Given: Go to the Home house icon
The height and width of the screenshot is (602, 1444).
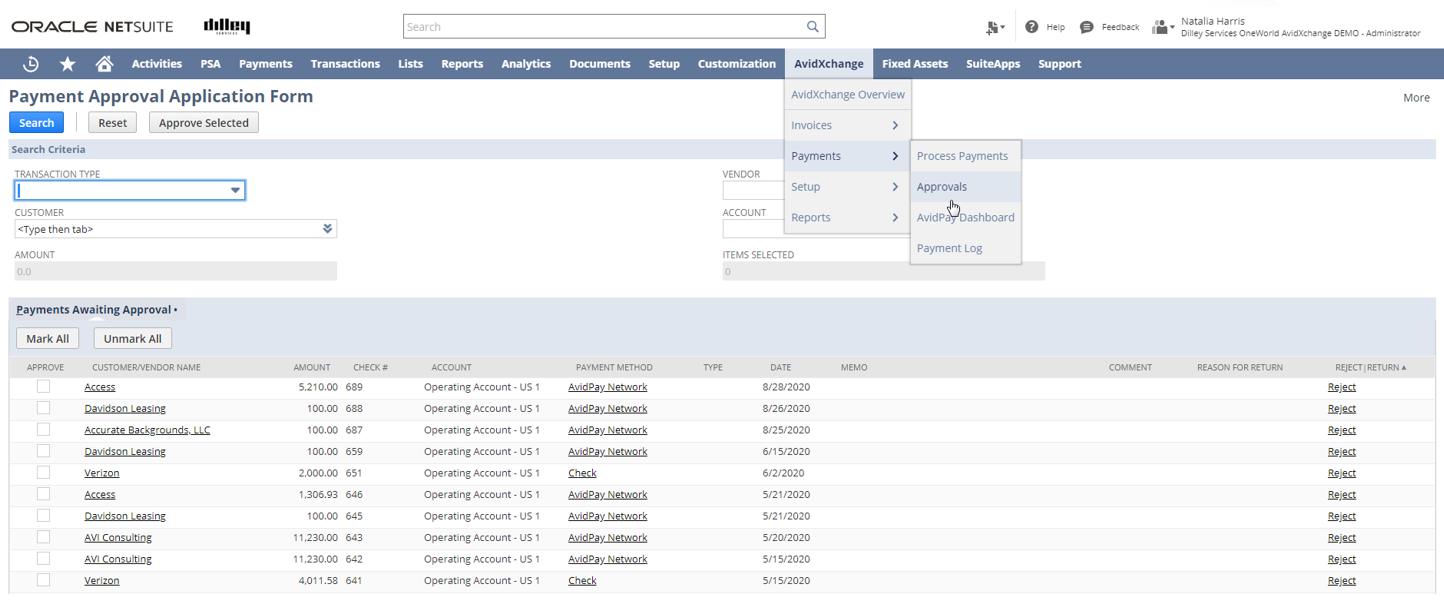Looking at the screenshot, I should coord(104,64).
